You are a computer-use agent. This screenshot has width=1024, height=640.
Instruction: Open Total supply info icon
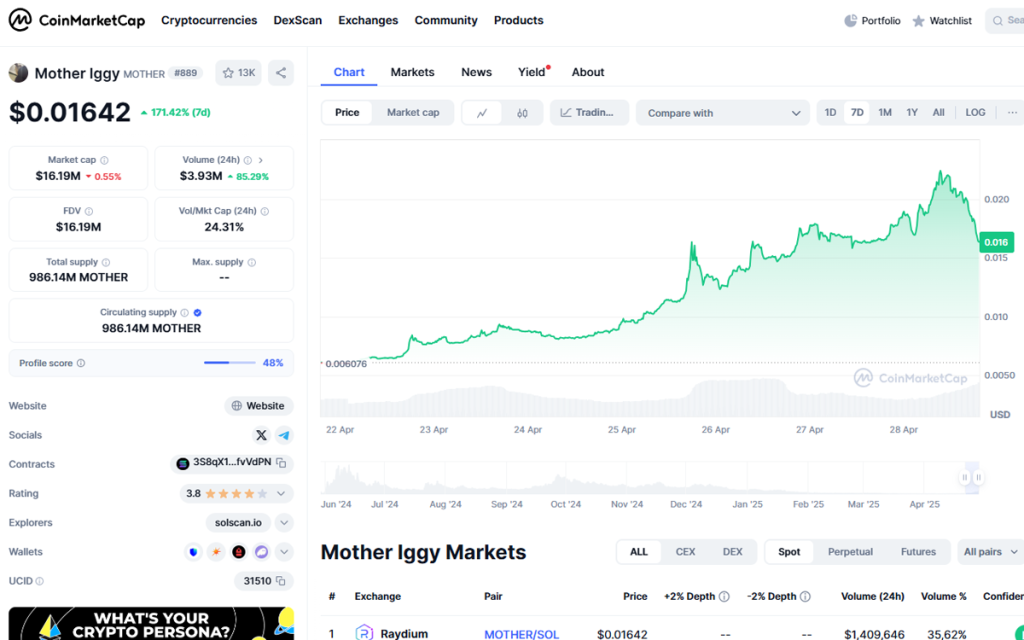point(106,263)
